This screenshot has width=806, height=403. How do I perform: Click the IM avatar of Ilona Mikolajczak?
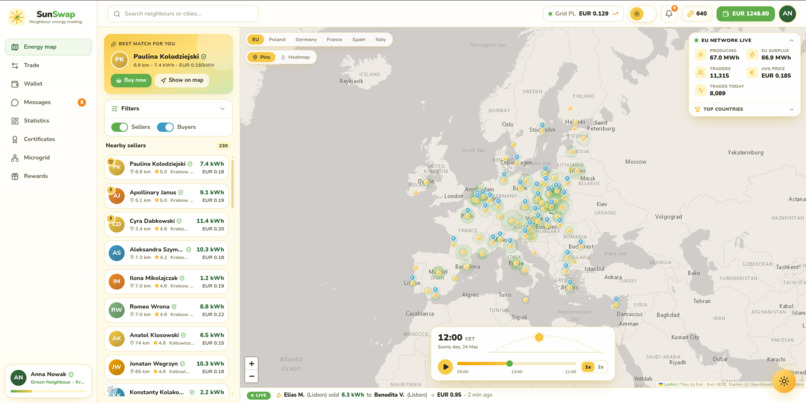(117, 282)
